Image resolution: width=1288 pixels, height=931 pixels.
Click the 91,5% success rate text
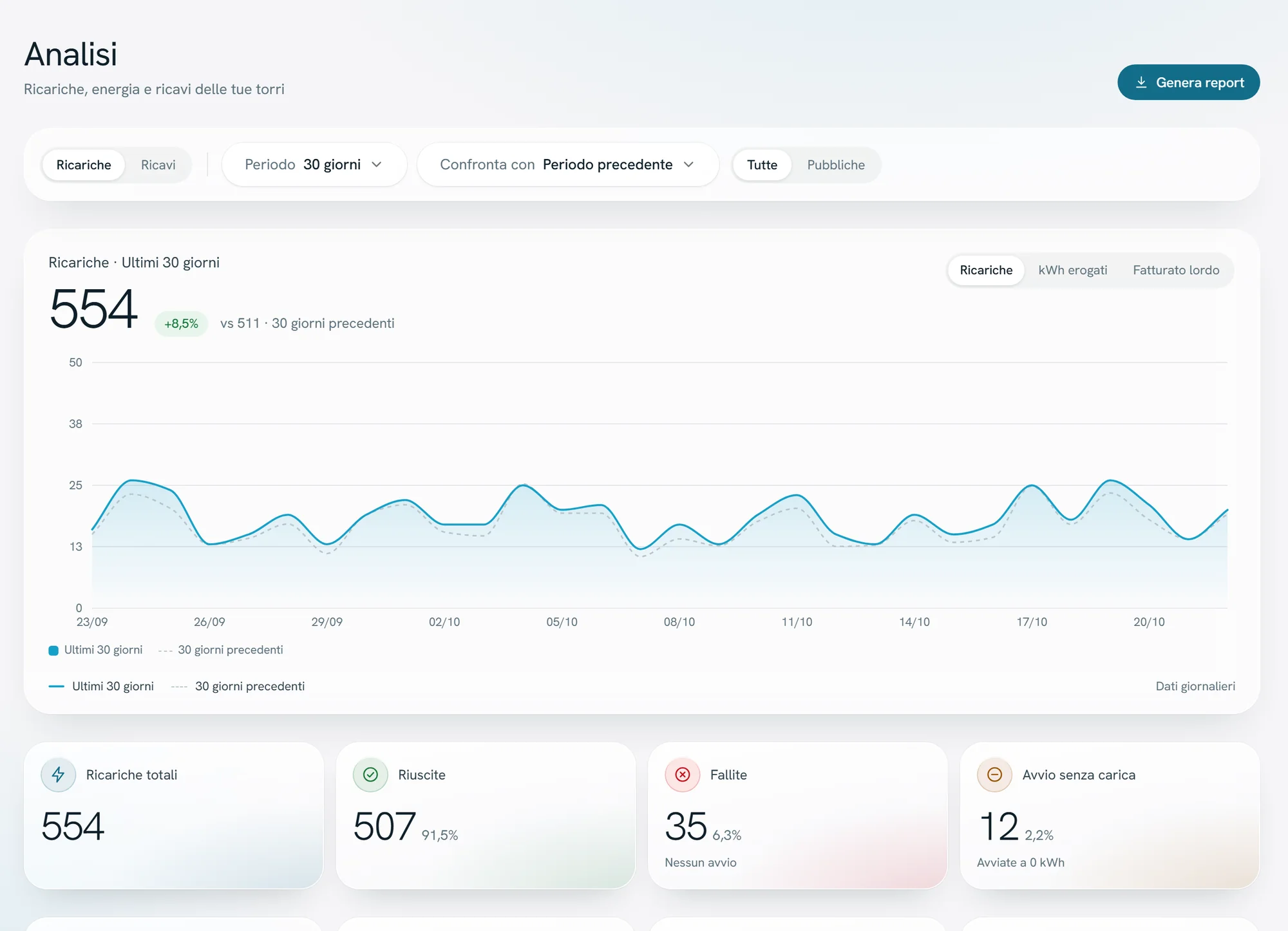tap(440, 835)
